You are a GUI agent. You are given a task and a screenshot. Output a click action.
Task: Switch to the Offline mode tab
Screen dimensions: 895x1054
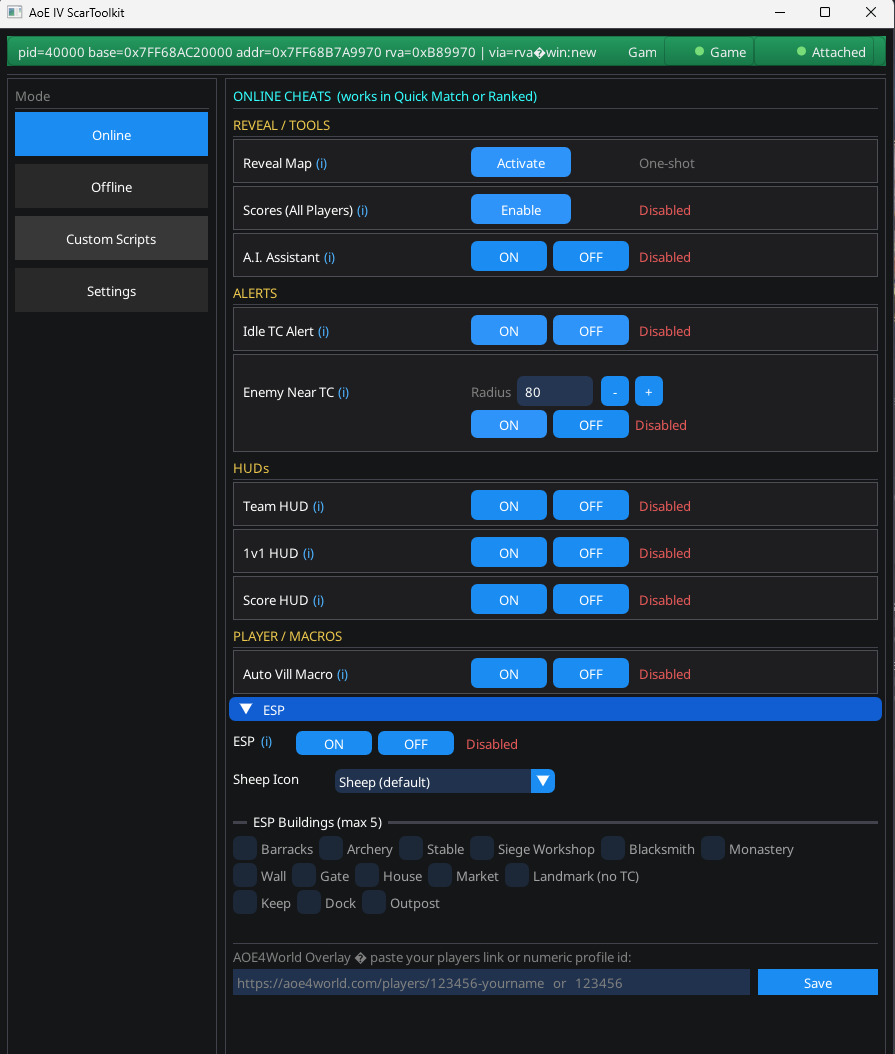(111, 187)
